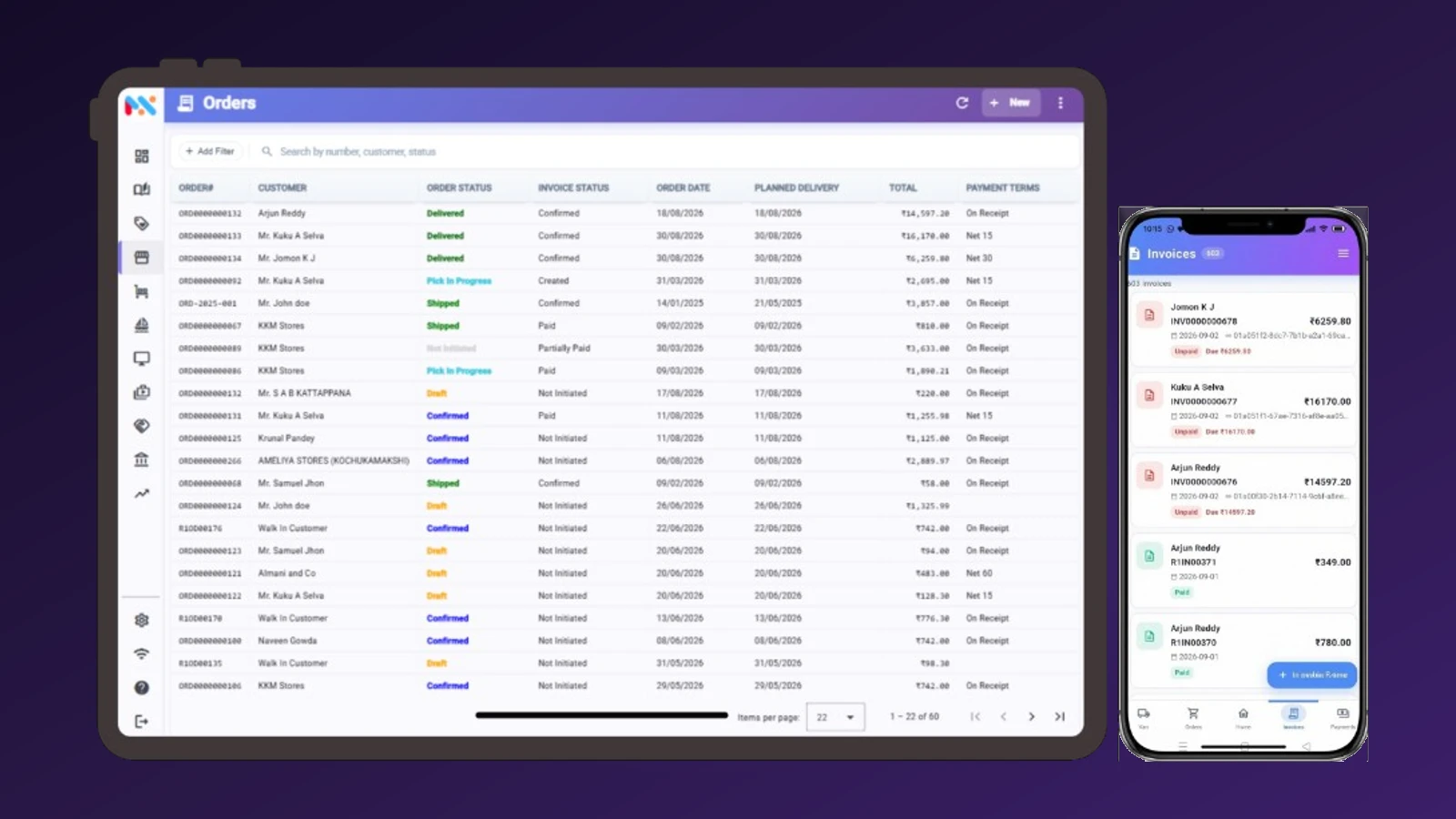This screenshot has width=1456, height=819.
Task: Go to the next page of orders
Action: 1031,716
